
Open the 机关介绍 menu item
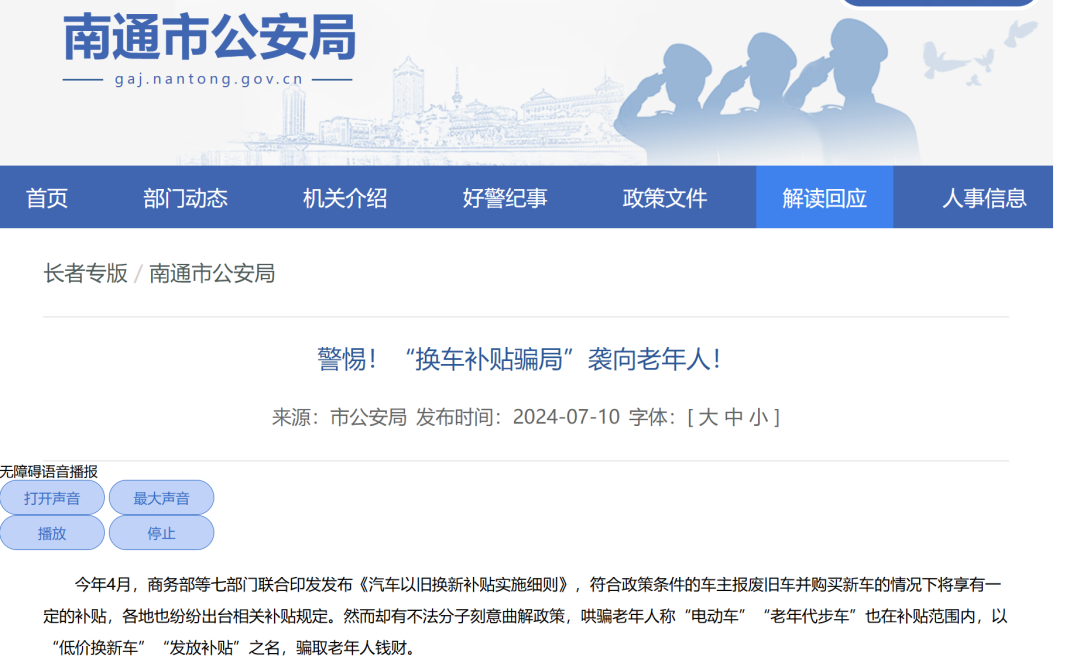click(x=345, y=198)
